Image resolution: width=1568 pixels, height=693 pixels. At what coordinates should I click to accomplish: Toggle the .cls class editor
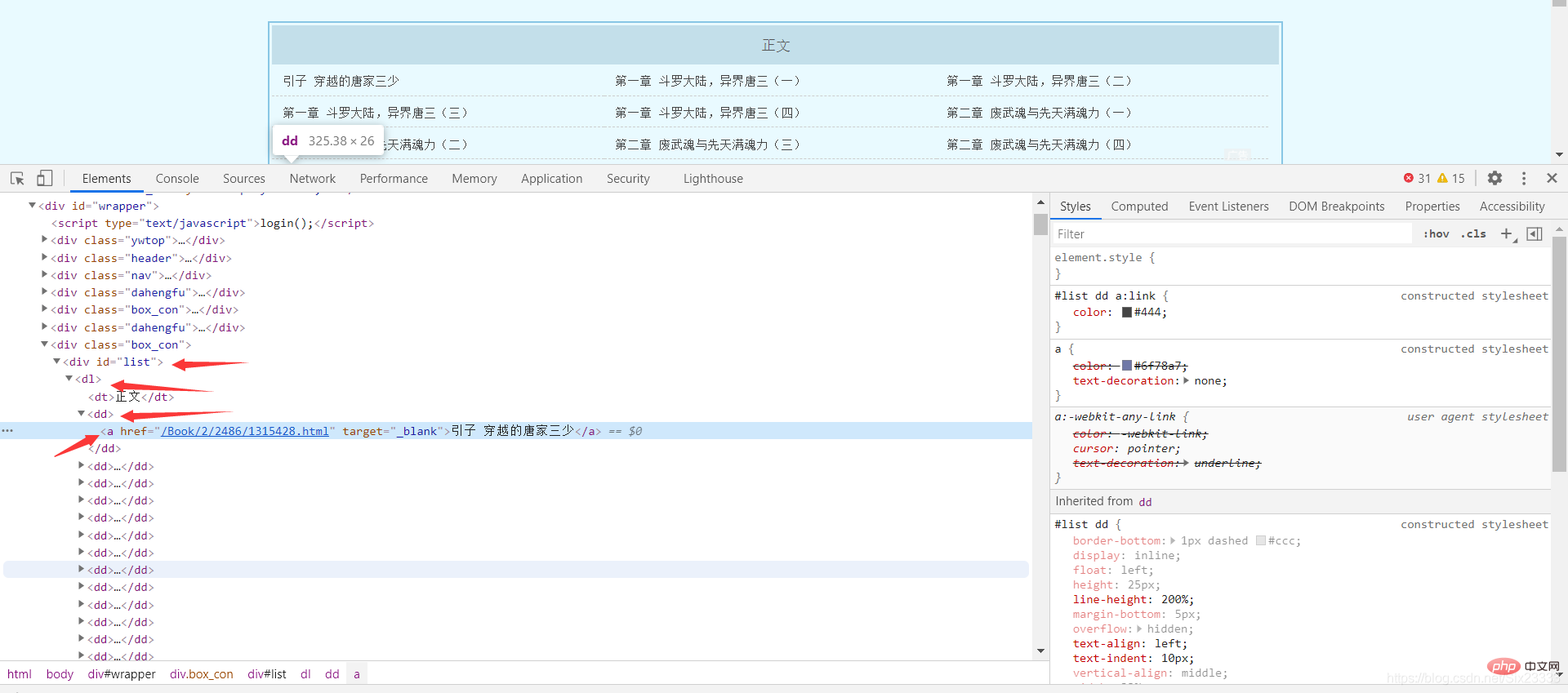click(x=1474, y=234)
